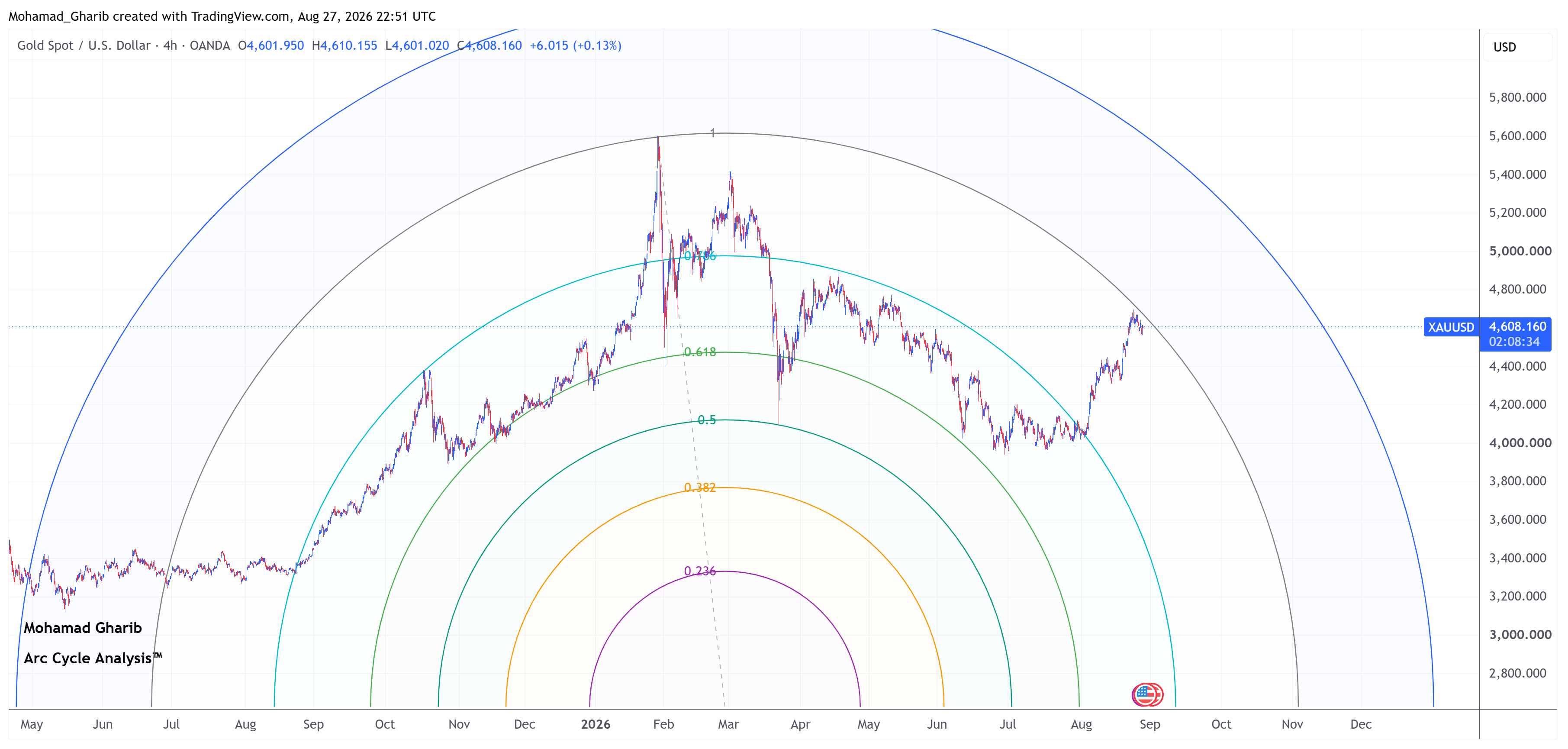
Task: Click the Feb label on time axis
Action: point(663,724)
